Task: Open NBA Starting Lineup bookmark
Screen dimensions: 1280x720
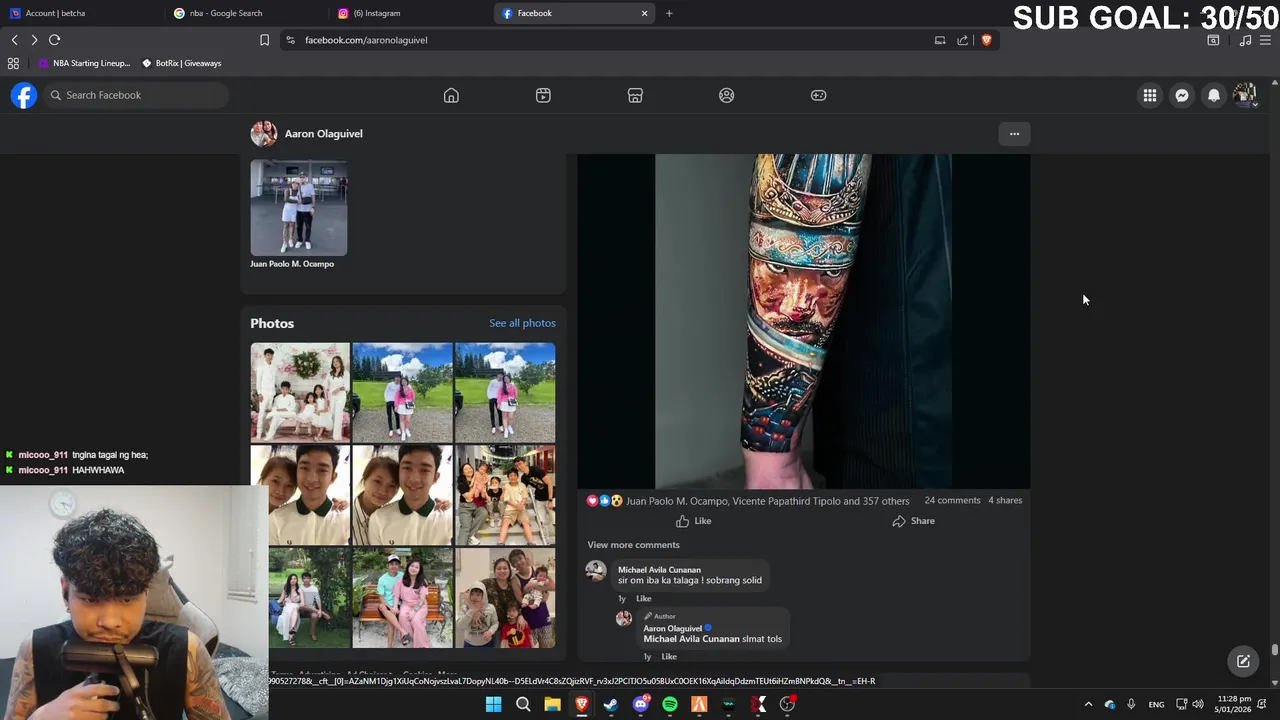Action: click(84, 63)
